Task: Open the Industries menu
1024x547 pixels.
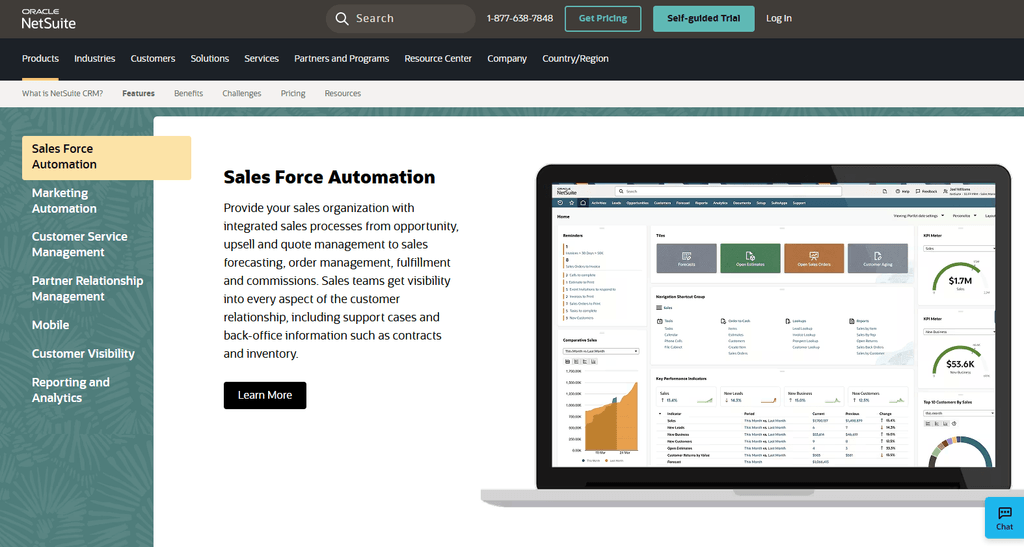Action: click(95, 59)
